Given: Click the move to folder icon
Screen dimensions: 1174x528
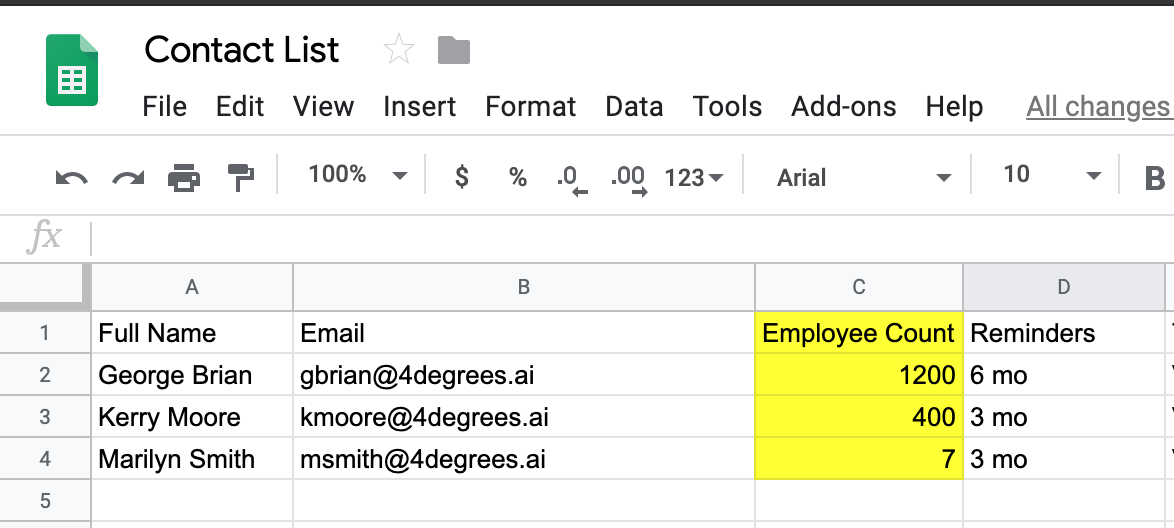Looking at the screenshot, I should coord(454,50).
